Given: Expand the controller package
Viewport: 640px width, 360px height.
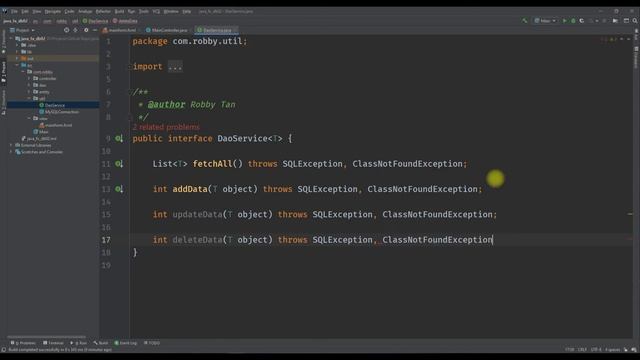Looking at the screenshot, I should click(x=29, y=78).
